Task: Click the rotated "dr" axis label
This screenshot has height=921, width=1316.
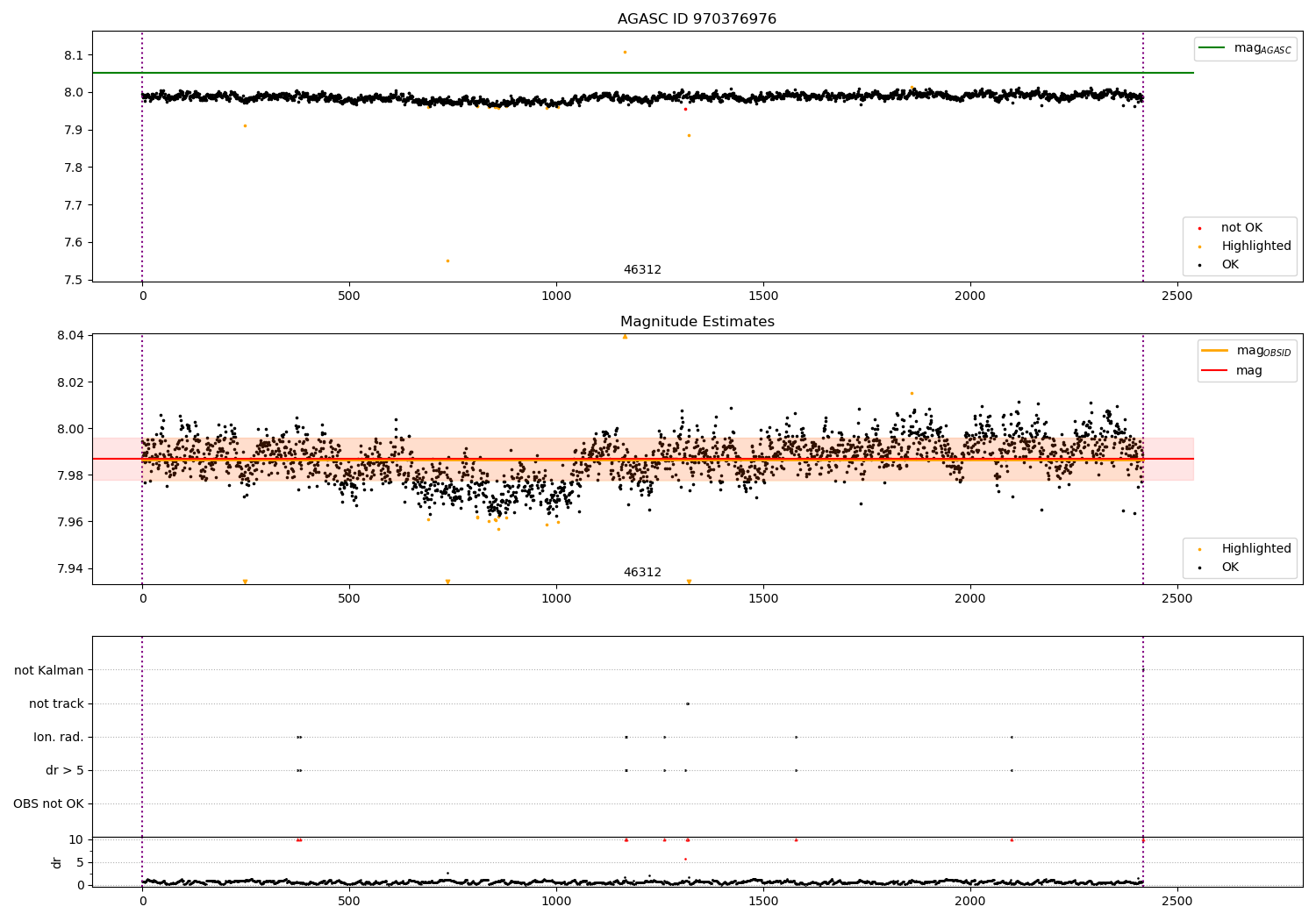Action: point(57,862)
